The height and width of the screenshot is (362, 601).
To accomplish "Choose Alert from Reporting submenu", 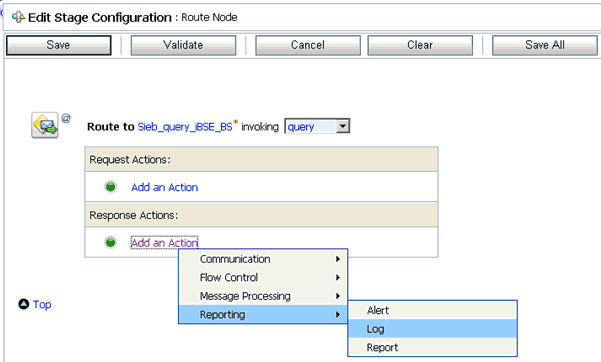I will 432,310.
